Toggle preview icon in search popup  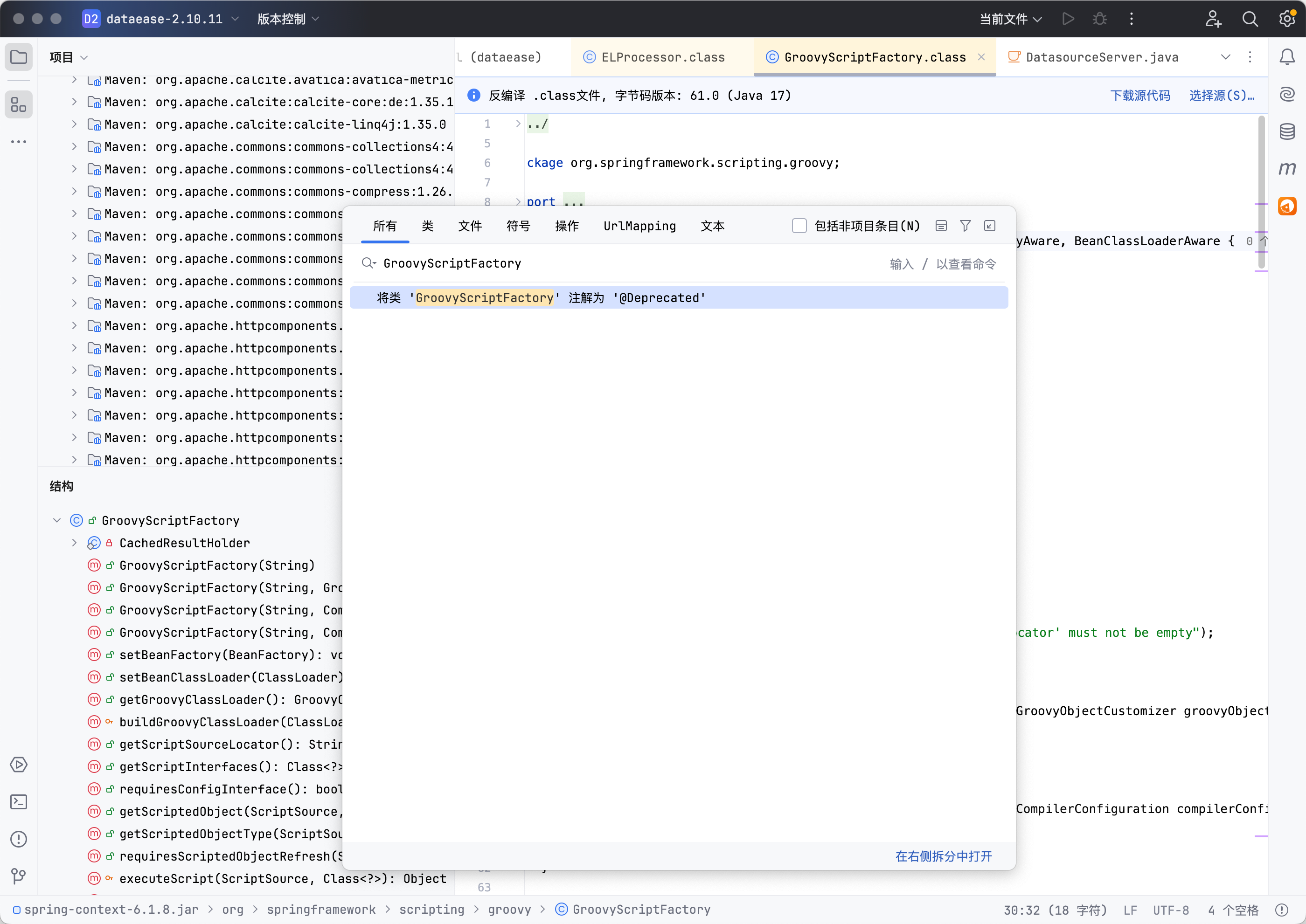(x=941, y=226)
